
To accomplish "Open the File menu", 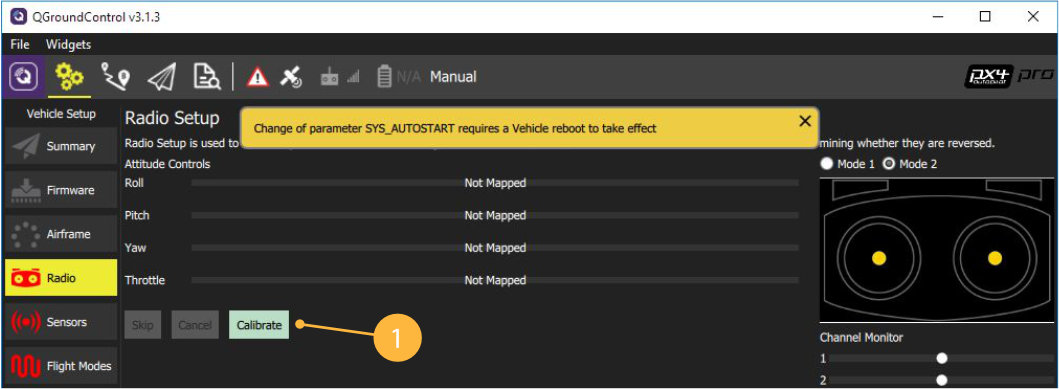I will [x=20, y=45].
